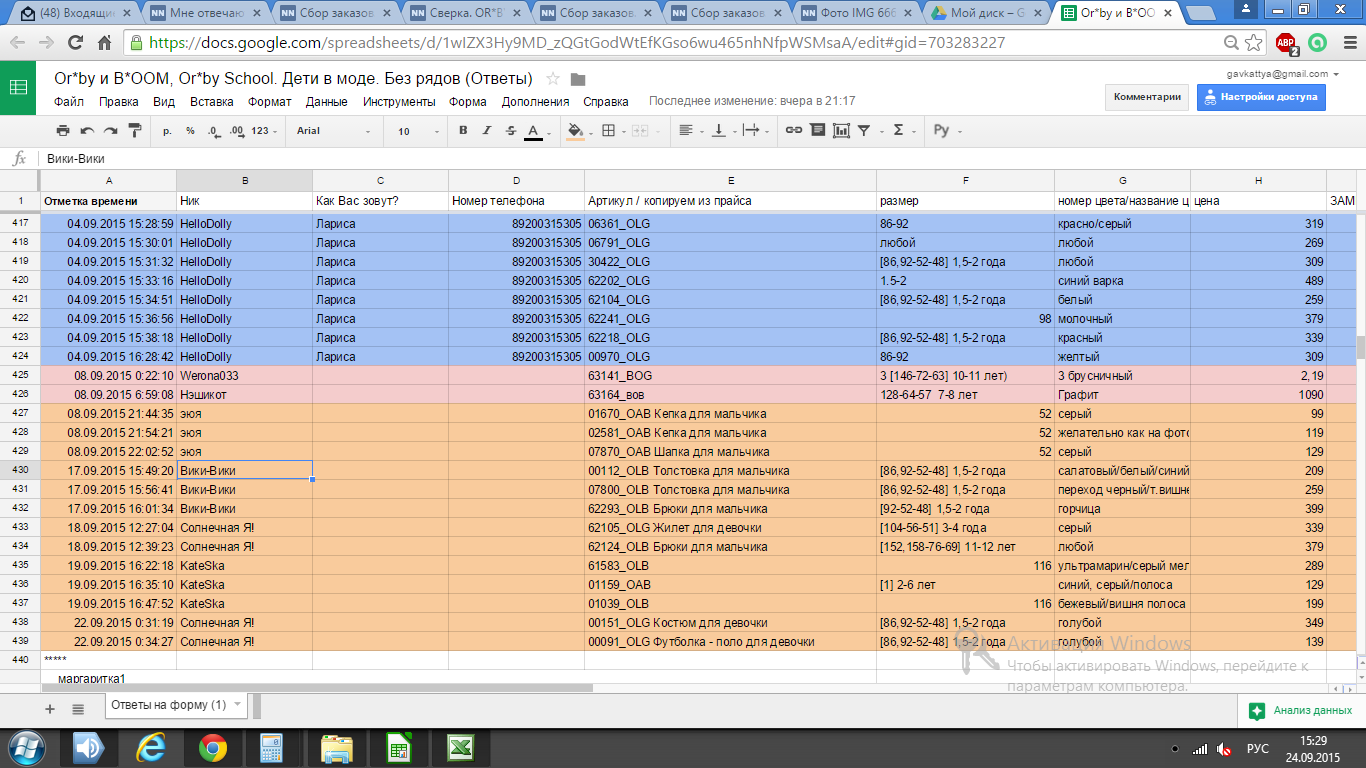Toggle italic text formatting
Viewport: 1366px width, 768px height.
[487, 131]
